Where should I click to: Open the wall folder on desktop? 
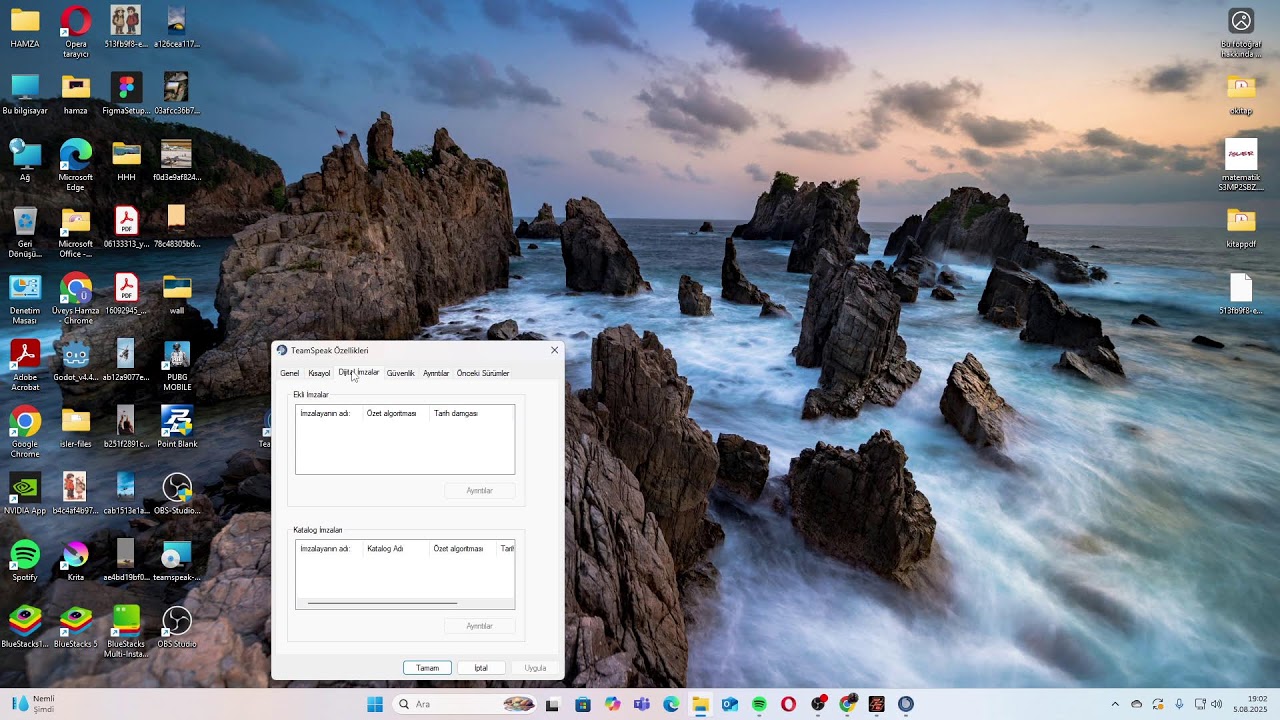[177, 287]
